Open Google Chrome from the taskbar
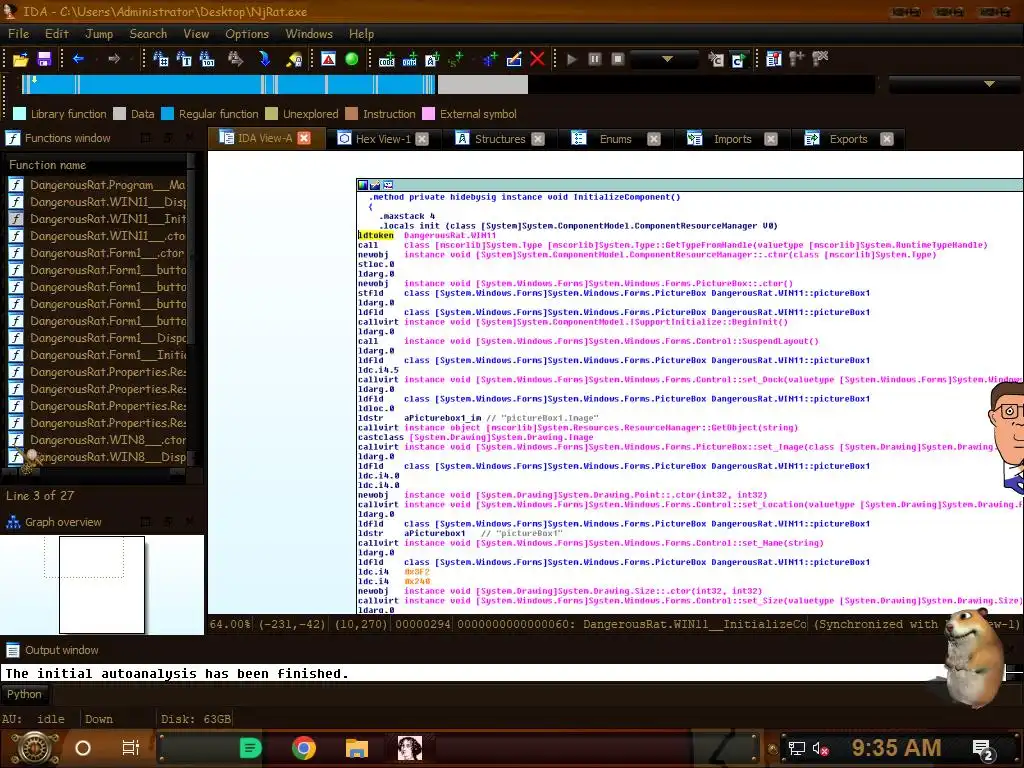Viewport: 1024px width, 768px height. (304, 748)
